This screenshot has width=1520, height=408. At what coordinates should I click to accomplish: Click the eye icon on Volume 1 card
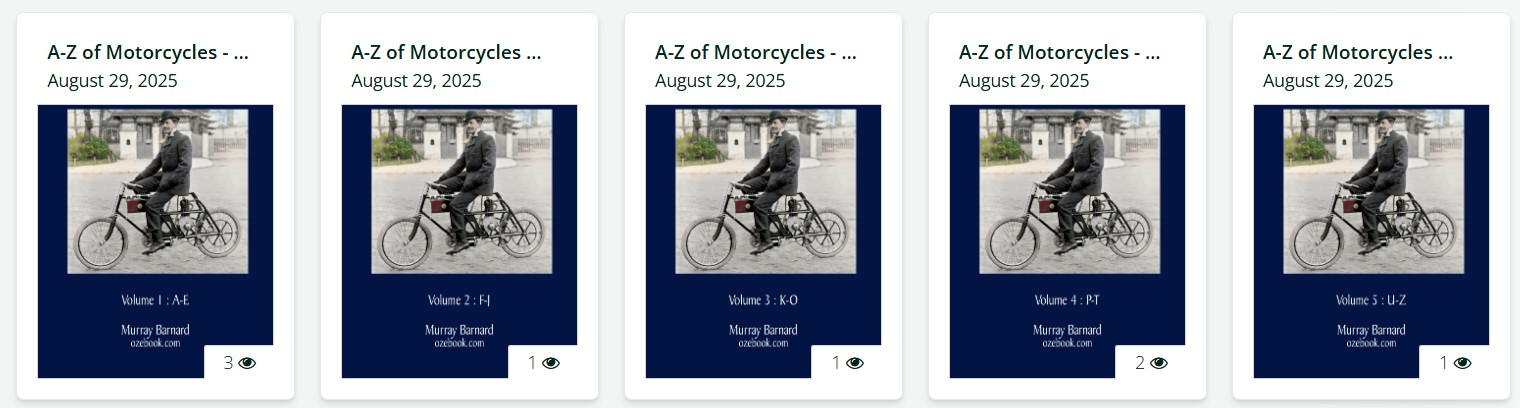tap(247, 363)
